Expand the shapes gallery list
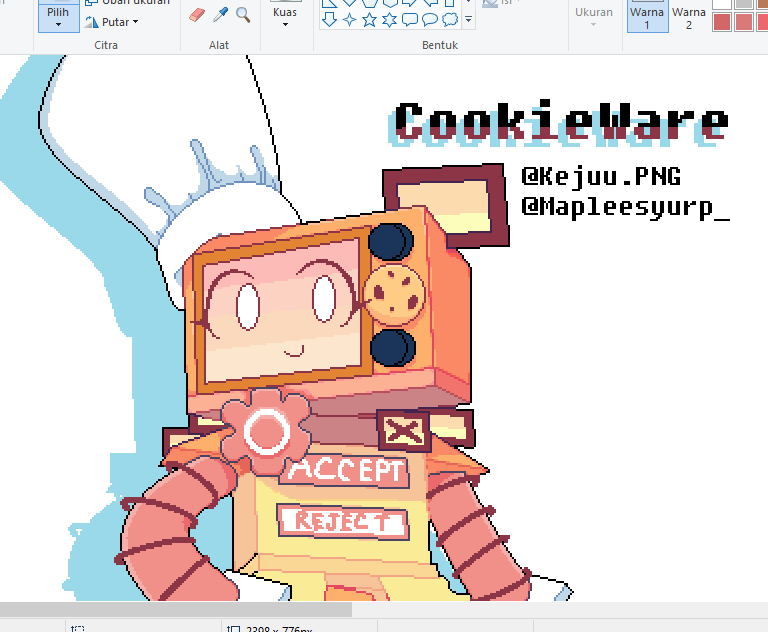Viewport: 768px width, 632px height. [x=469, y=19]
